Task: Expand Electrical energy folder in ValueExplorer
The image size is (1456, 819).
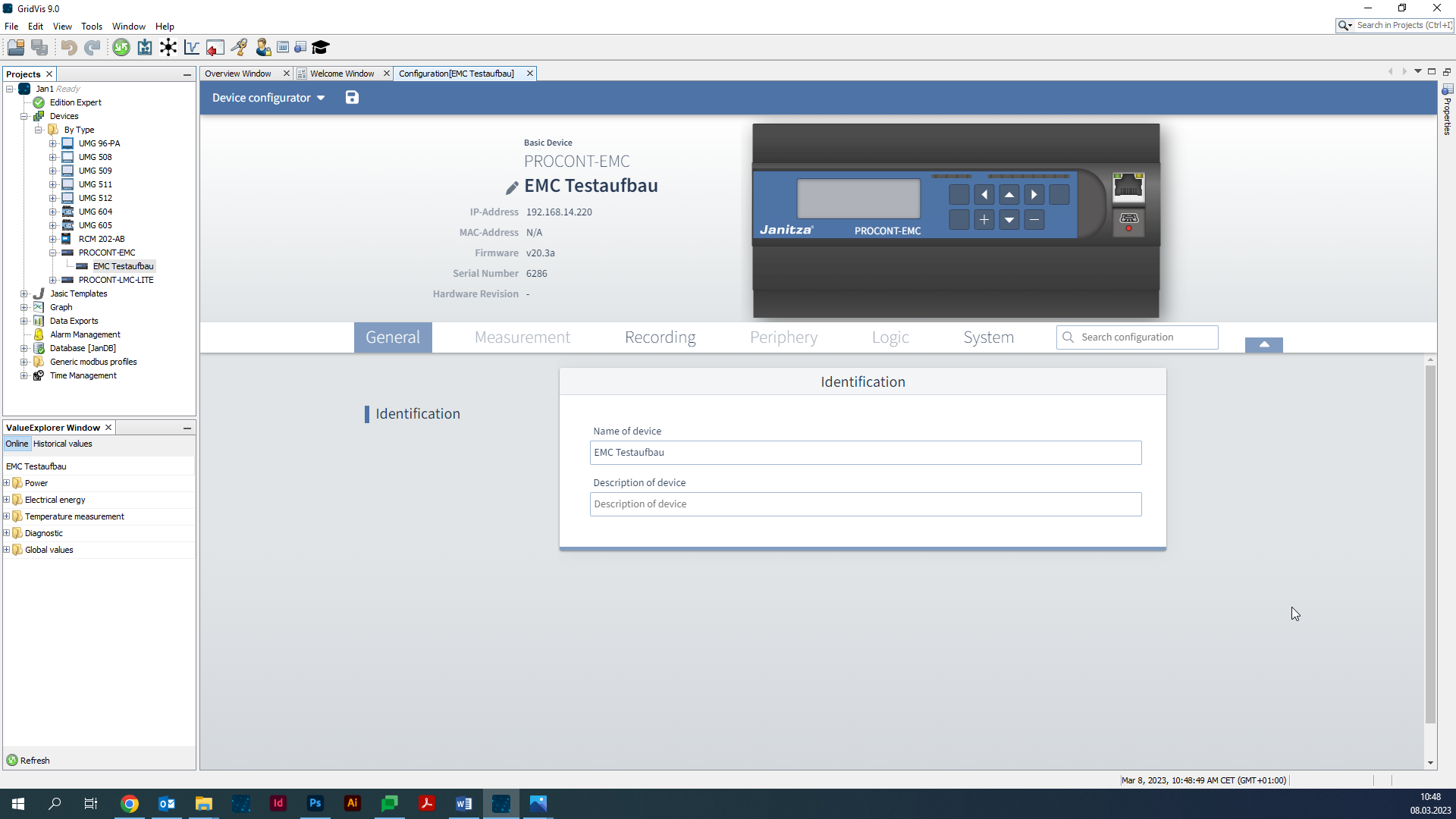Action: [7, 500]
